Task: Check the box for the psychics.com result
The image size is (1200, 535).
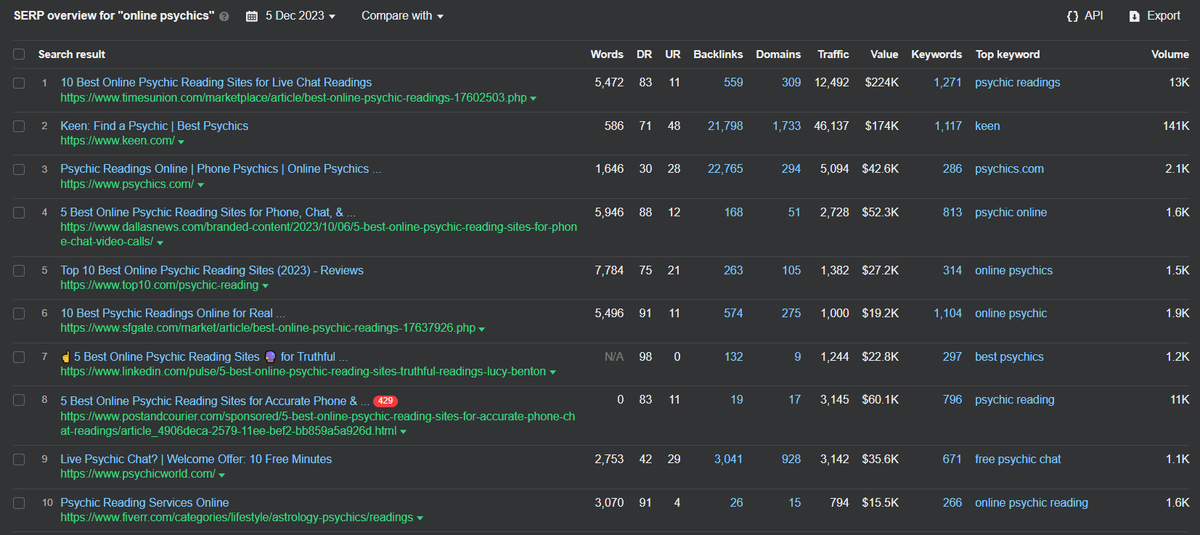Action: pos(19,169)
